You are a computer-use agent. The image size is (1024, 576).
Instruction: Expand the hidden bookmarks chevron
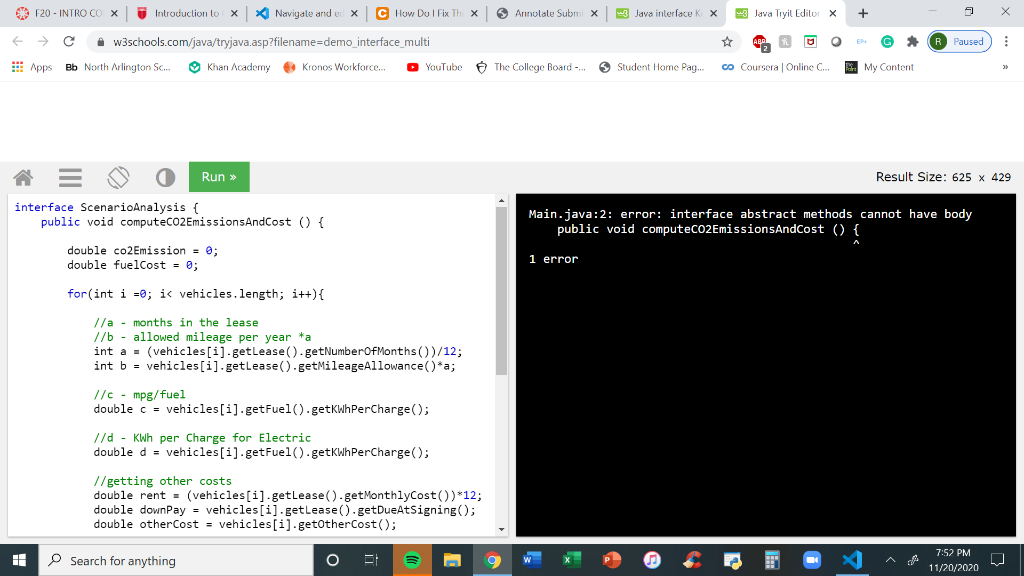[x=1005, y=67]
